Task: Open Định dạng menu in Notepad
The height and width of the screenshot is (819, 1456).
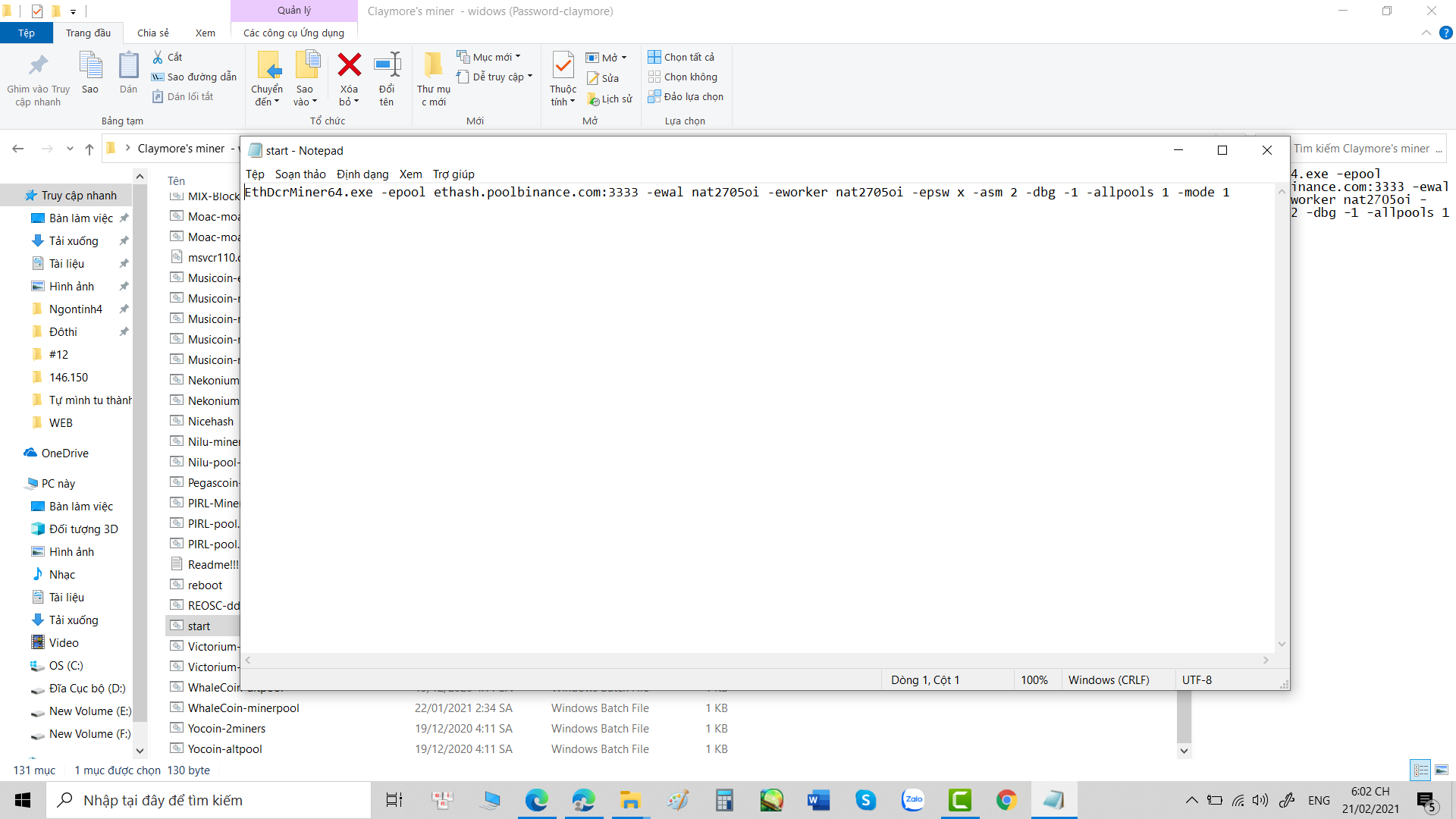Action: click(362, 174)
